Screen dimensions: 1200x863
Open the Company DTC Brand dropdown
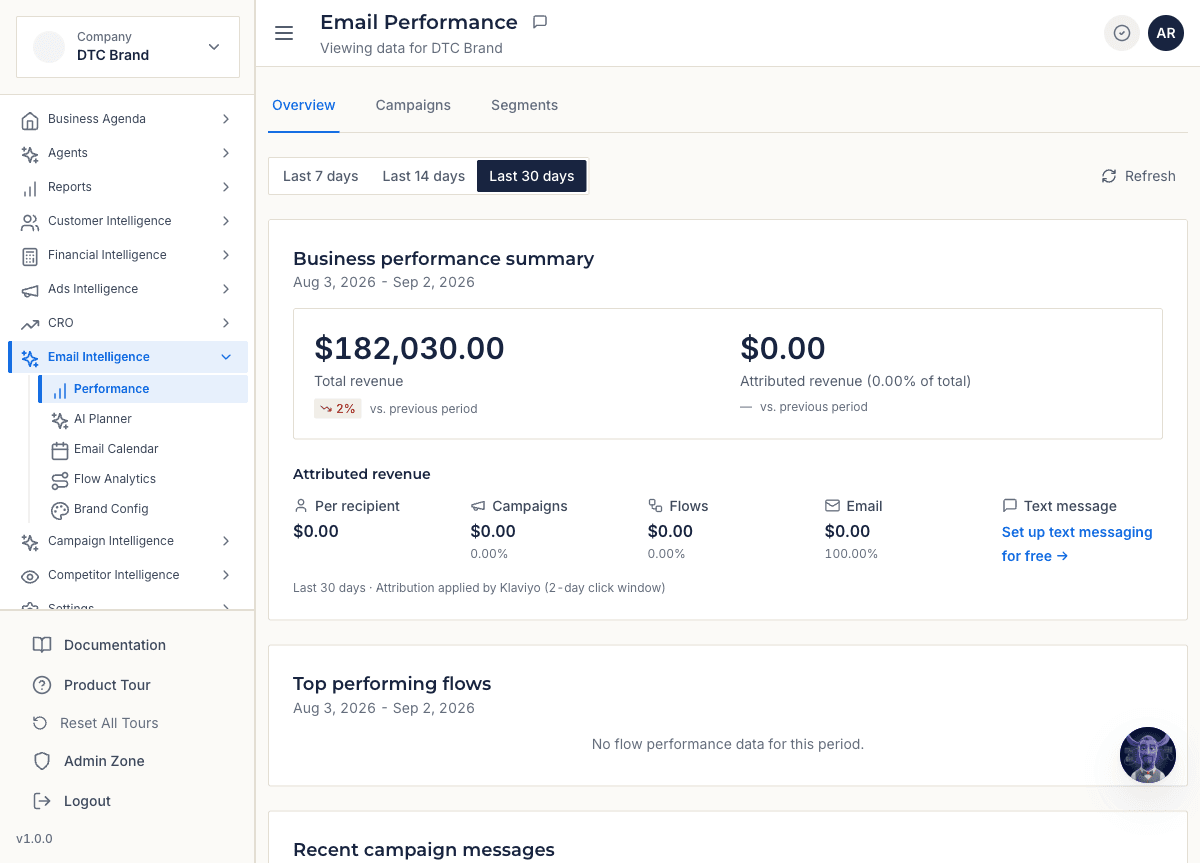pos(128,46)
